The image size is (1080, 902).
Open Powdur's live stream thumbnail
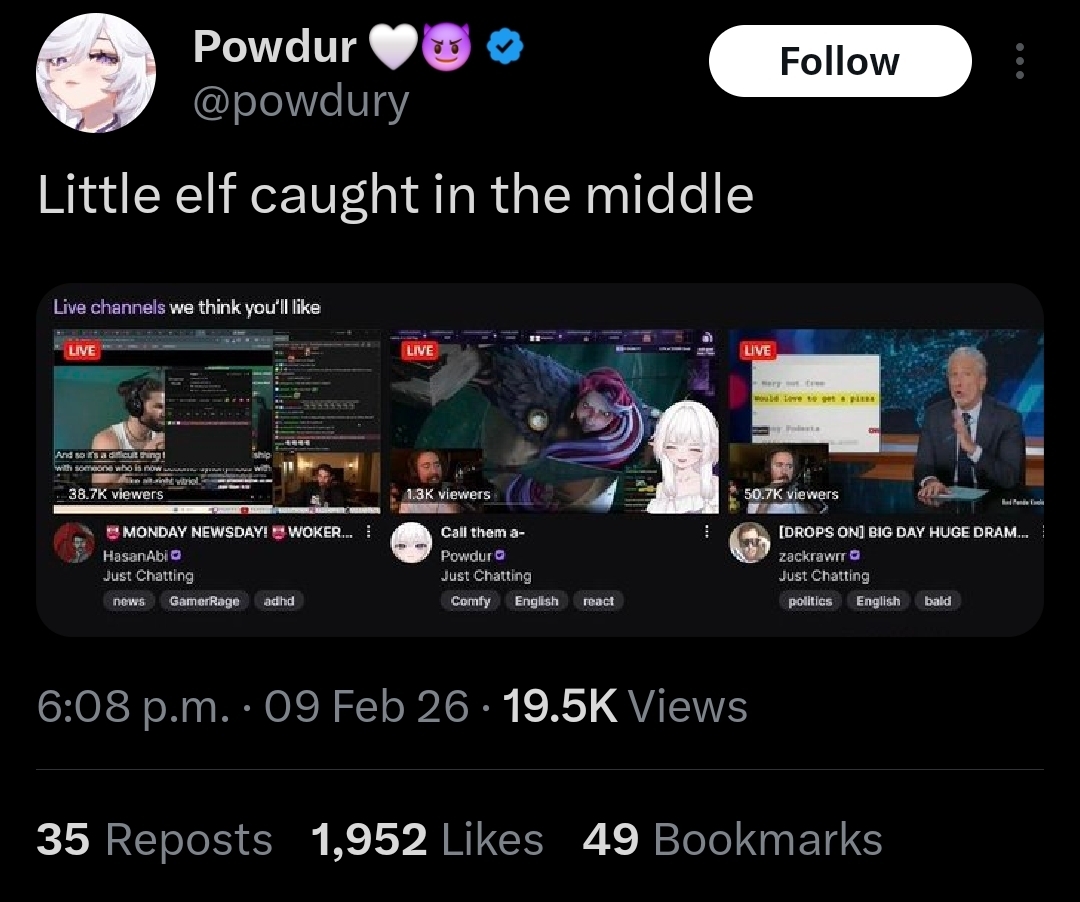[554, 421]
